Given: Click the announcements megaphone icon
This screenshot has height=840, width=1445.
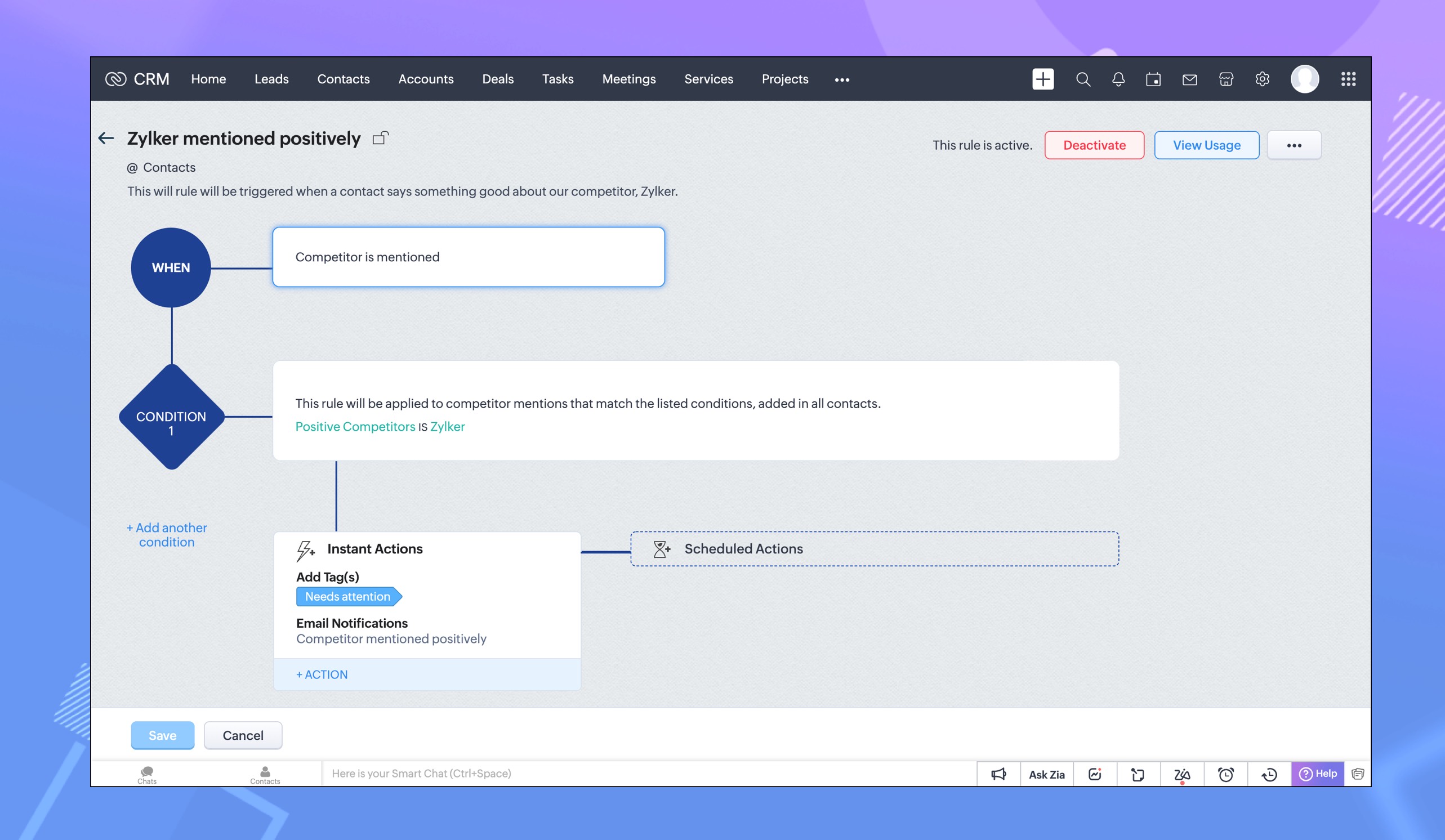Looking at the screenshot, I should 998,774.
